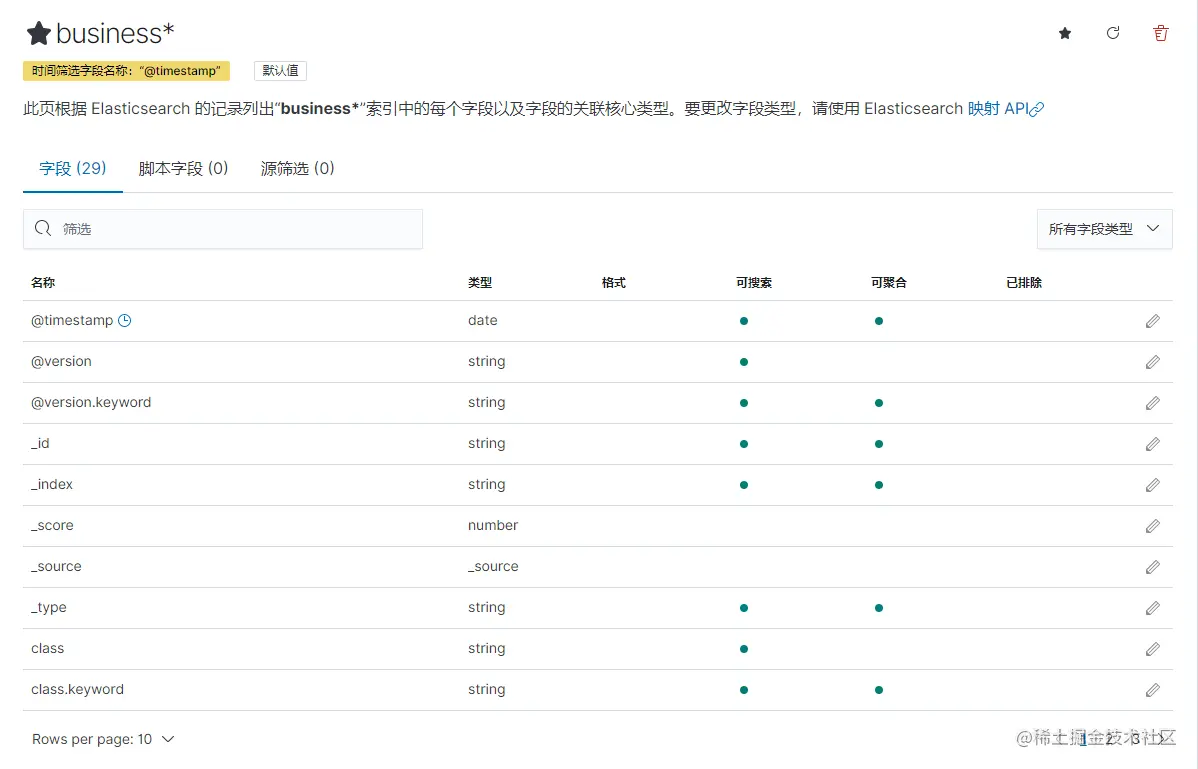Image resolution: width=1198 pixels, height=769 pixels.
Task: Click the _type field name
Action: click(49, 608)
